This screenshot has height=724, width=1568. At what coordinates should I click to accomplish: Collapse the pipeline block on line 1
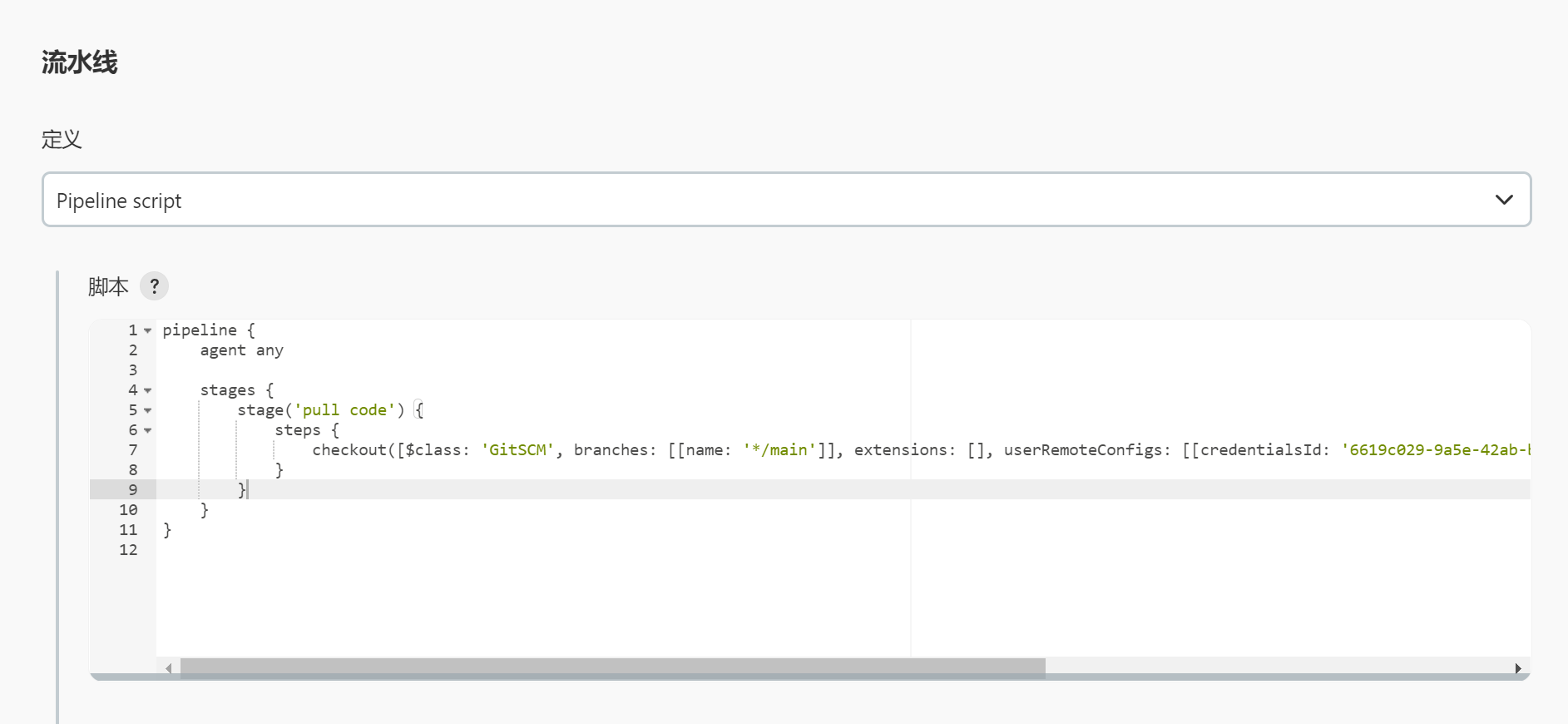coord(148,330)
